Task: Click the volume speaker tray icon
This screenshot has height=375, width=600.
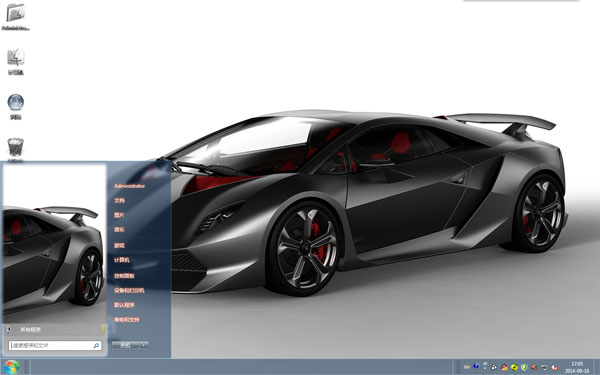Action: [534, 367]
